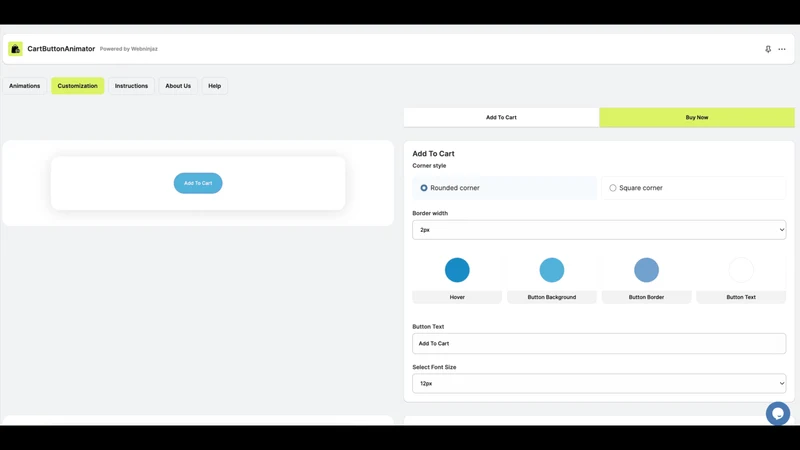The image size is (800, 450).
Task: Go to the About Us tab
Action: click(178, 86)
